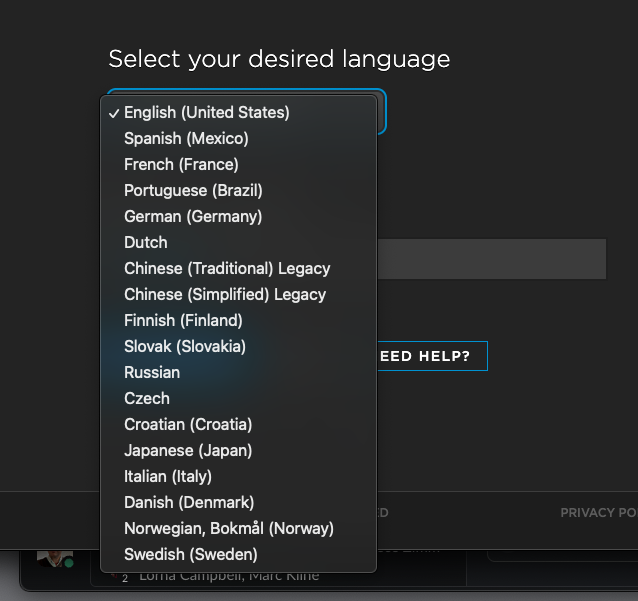The image size is (638, 601).
Task: Select Swedish (Sweden) at list bottom
Action: 191,554
